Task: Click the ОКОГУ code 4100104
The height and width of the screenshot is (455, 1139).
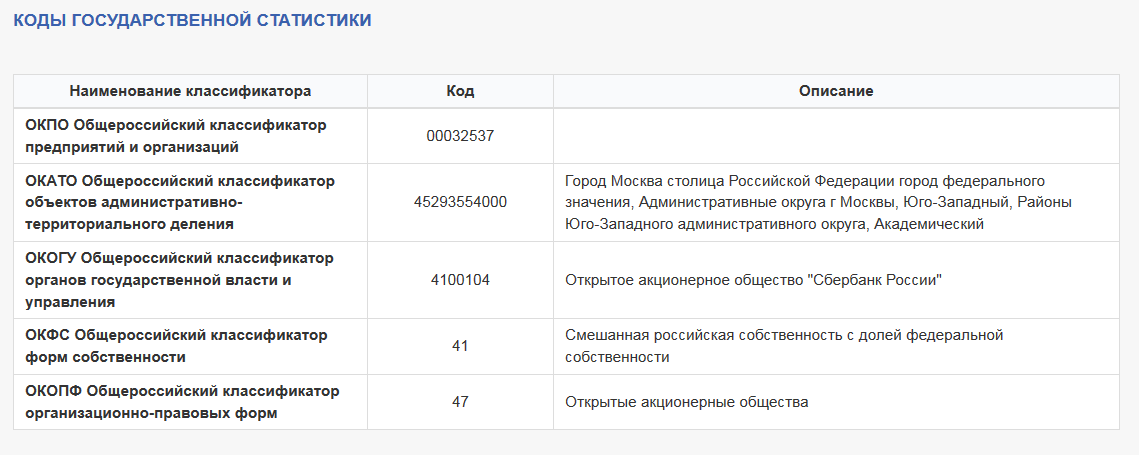Action: point(461,280)
